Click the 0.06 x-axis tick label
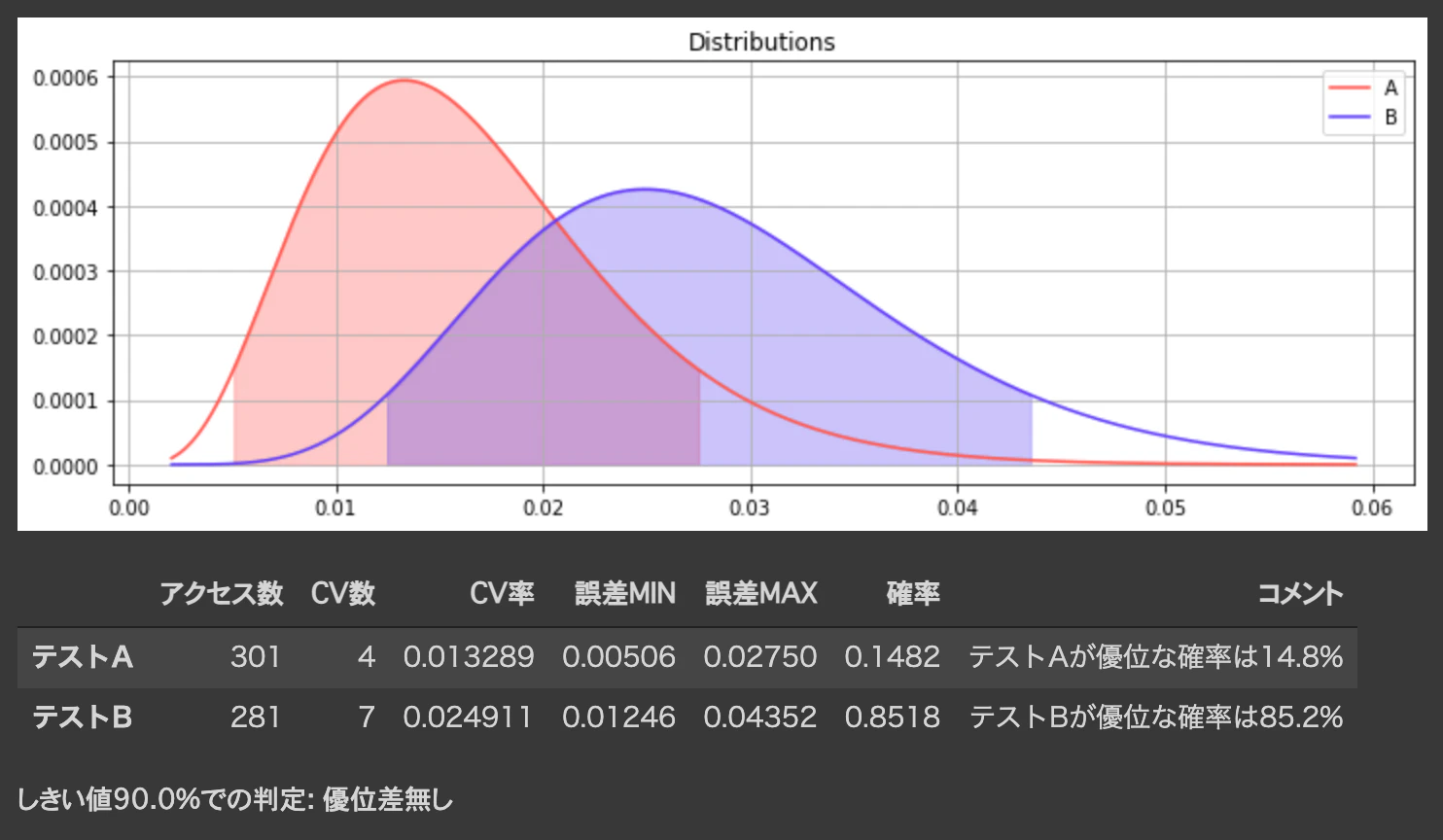This screenshot has height=840, width=1443. (x=1372, y=507)
